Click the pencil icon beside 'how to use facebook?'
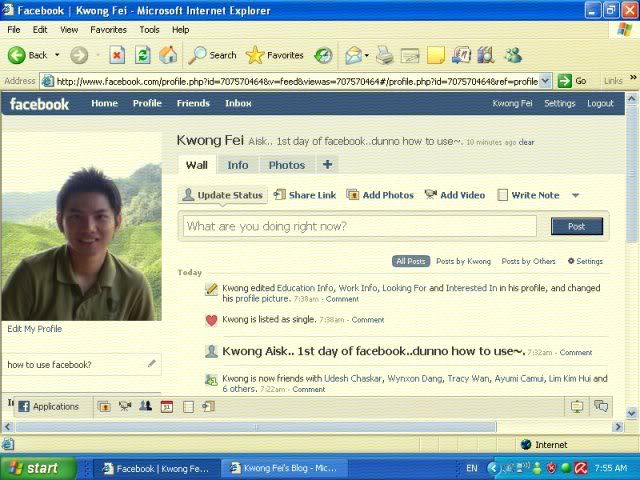Image resolution: width=640 pixels, height=480 pixels. point(152,363)
